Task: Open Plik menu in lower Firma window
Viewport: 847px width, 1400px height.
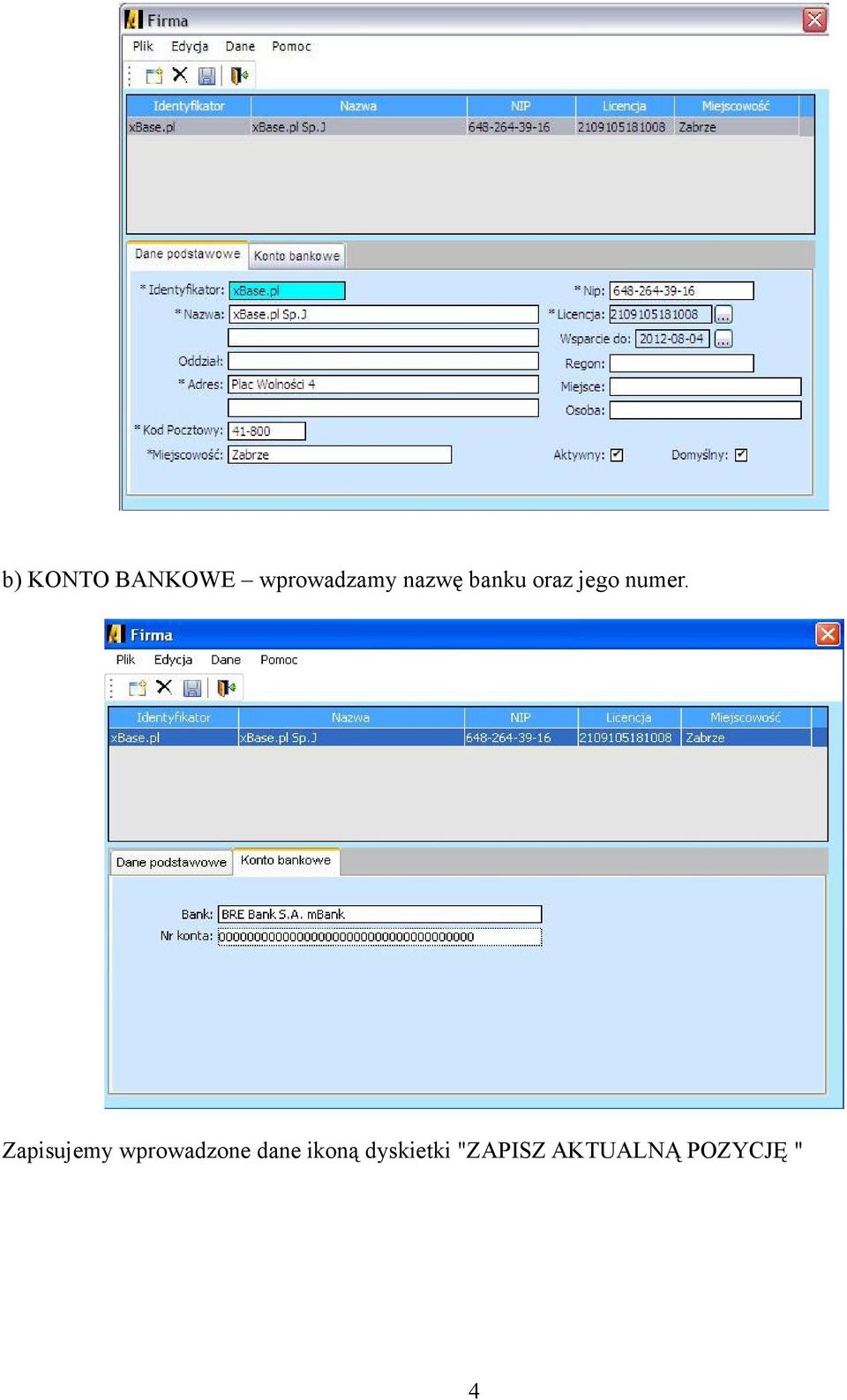Action: [125, 660]
